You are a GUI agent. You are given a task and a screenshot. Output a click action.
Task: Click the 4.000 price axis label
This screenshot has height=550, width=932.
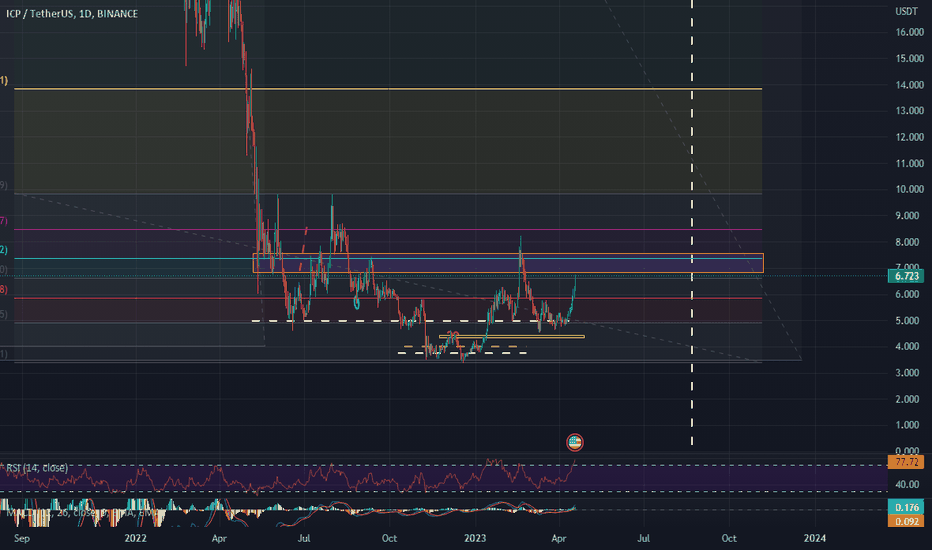click(x=909, y=347)
